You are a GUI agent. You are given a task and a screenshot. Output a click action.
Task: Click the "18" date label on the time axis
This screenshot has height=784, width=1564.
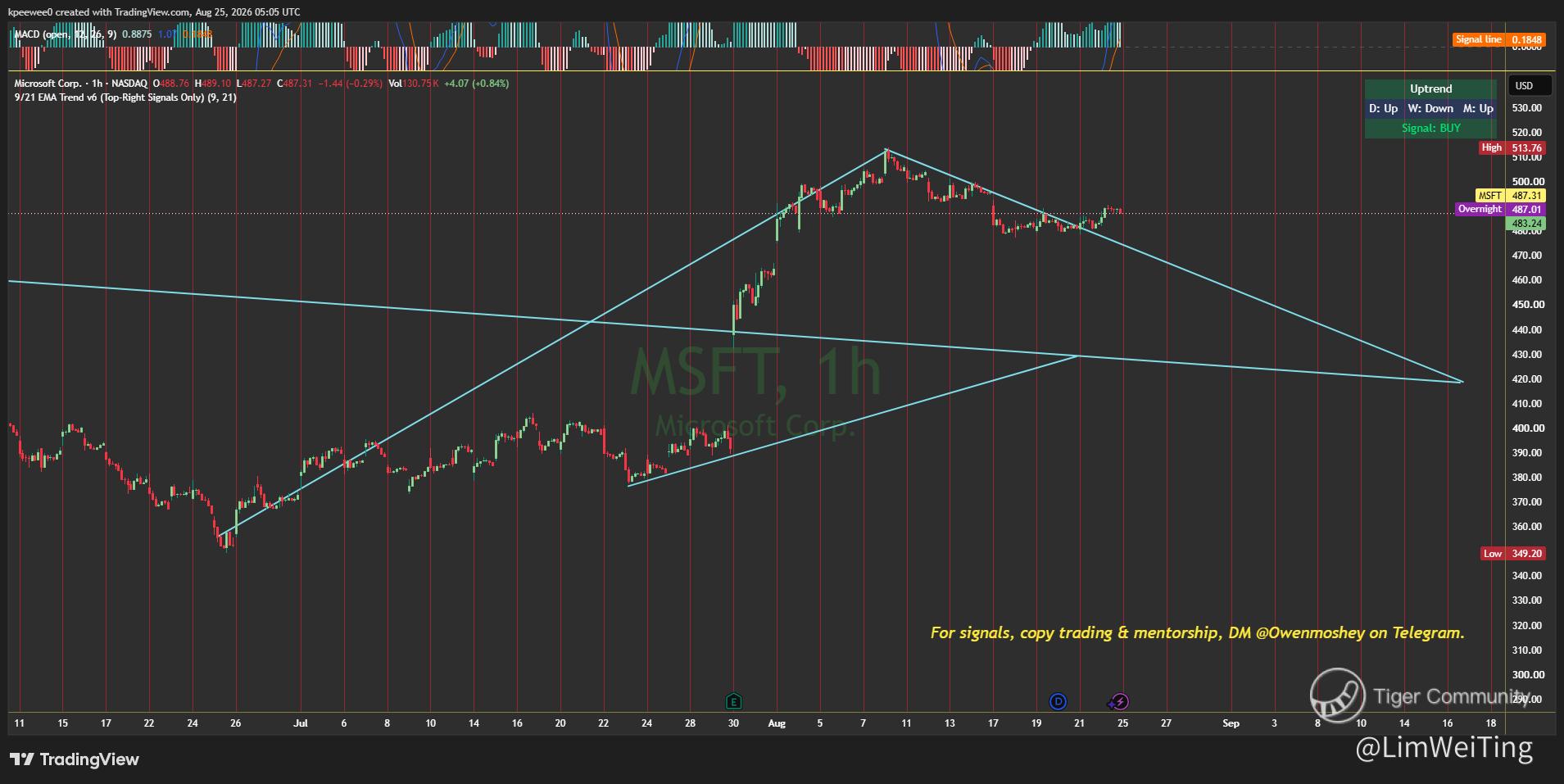(x=1490, y=723)
